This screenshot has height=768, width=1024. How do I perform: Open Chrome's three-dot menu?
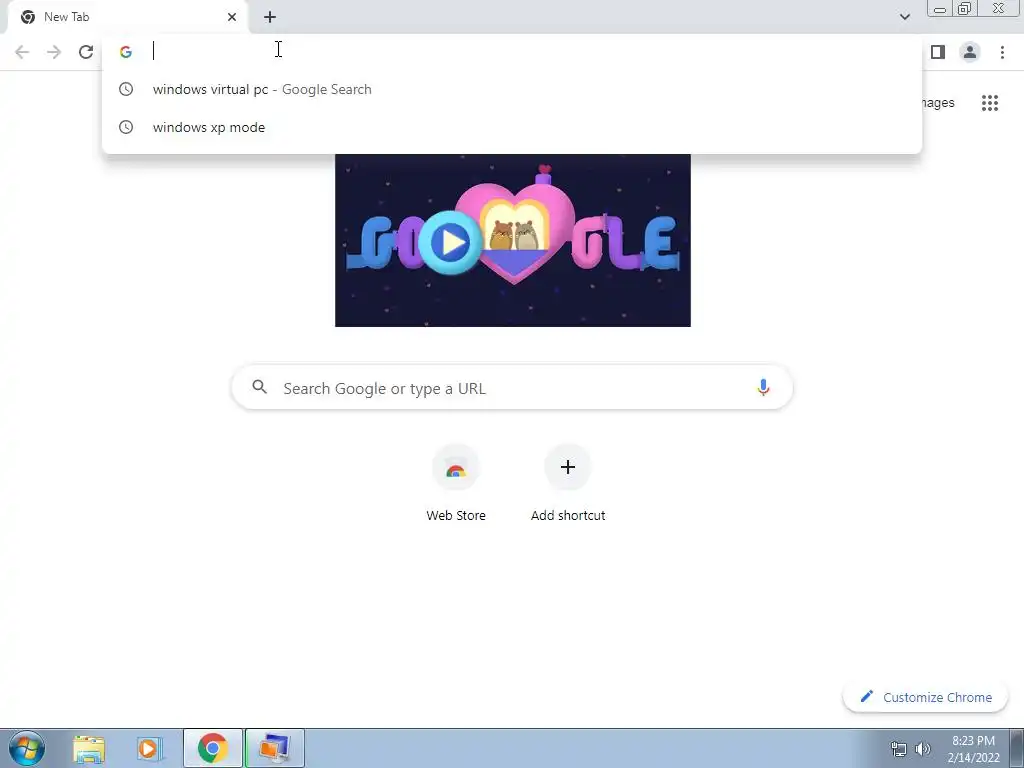[1002, 52]
